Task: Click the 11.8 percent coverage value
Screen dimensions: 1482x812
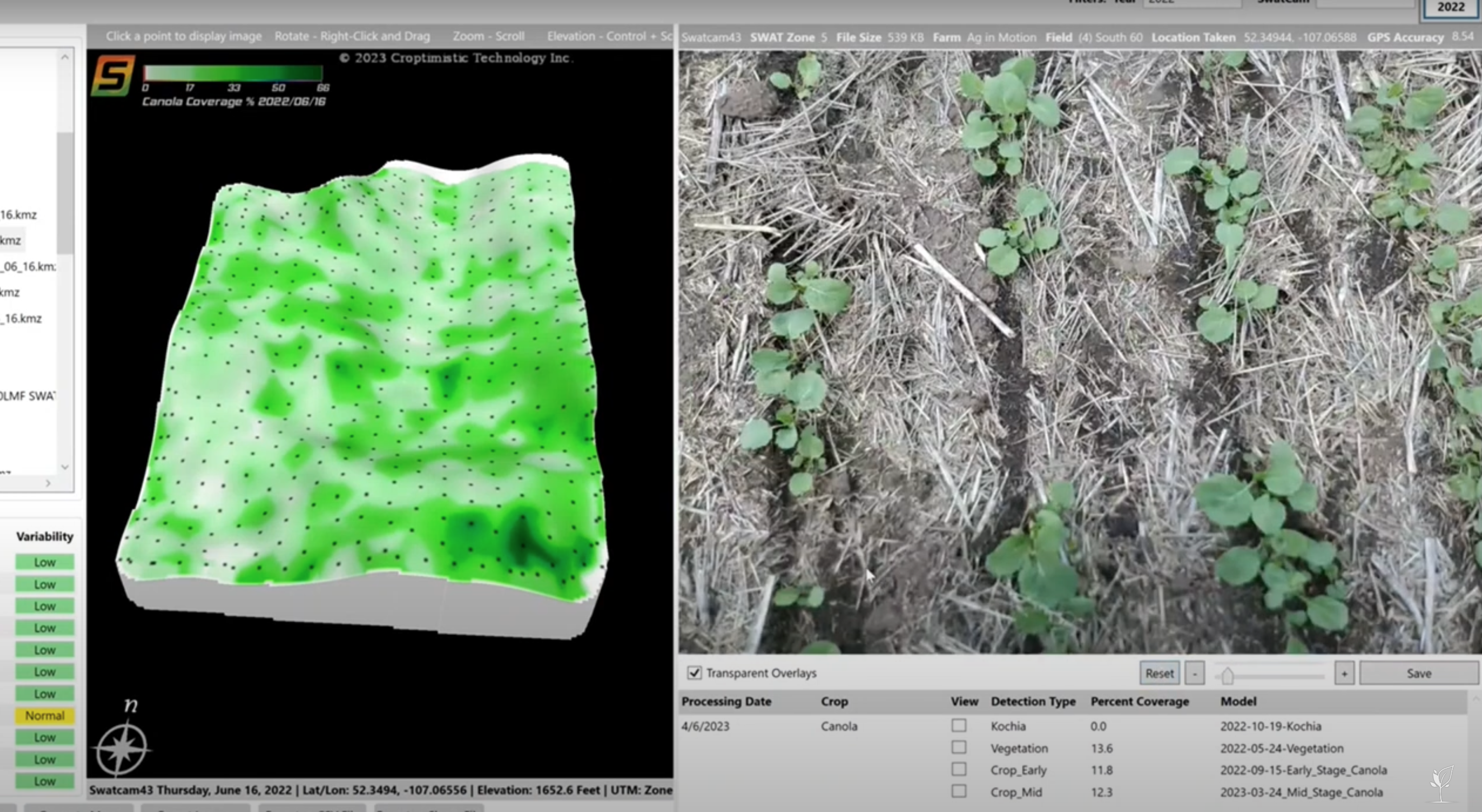Action: [x=1102, y=770]
